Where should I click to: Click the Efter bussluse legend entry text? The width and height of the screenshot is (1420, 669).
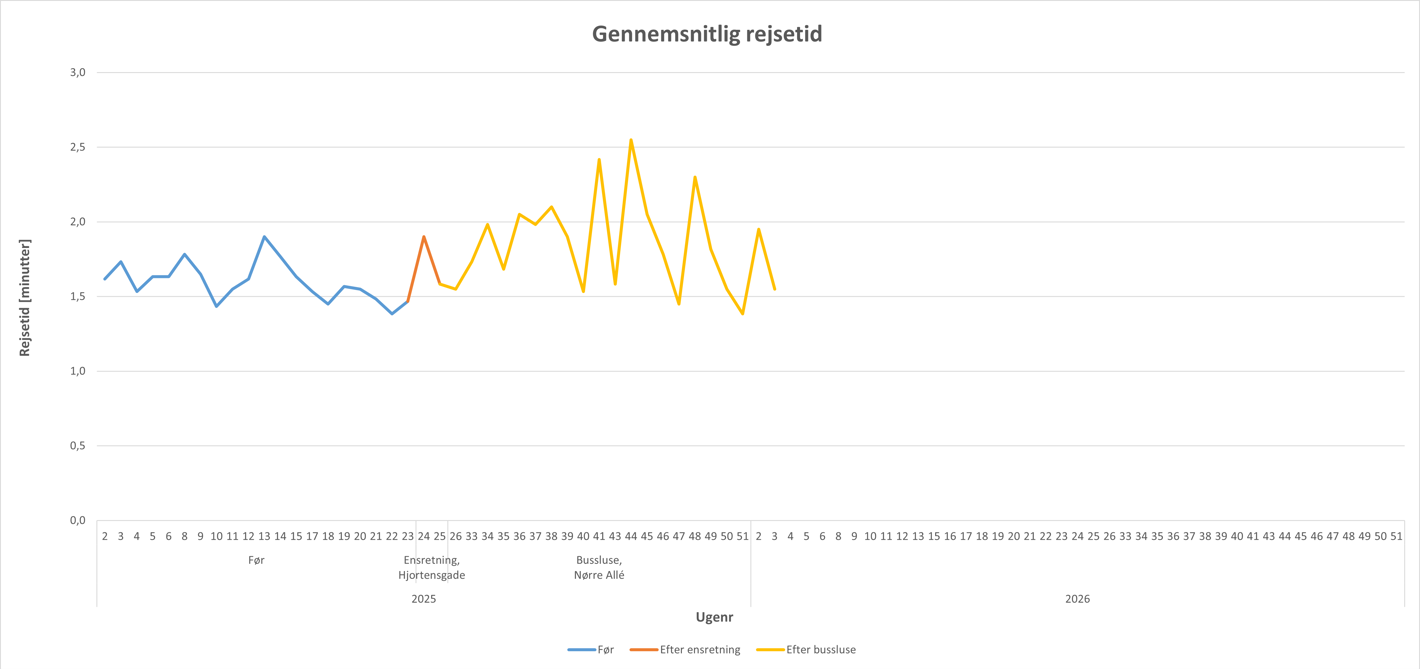pyautogui.click(x=821, y=650)
